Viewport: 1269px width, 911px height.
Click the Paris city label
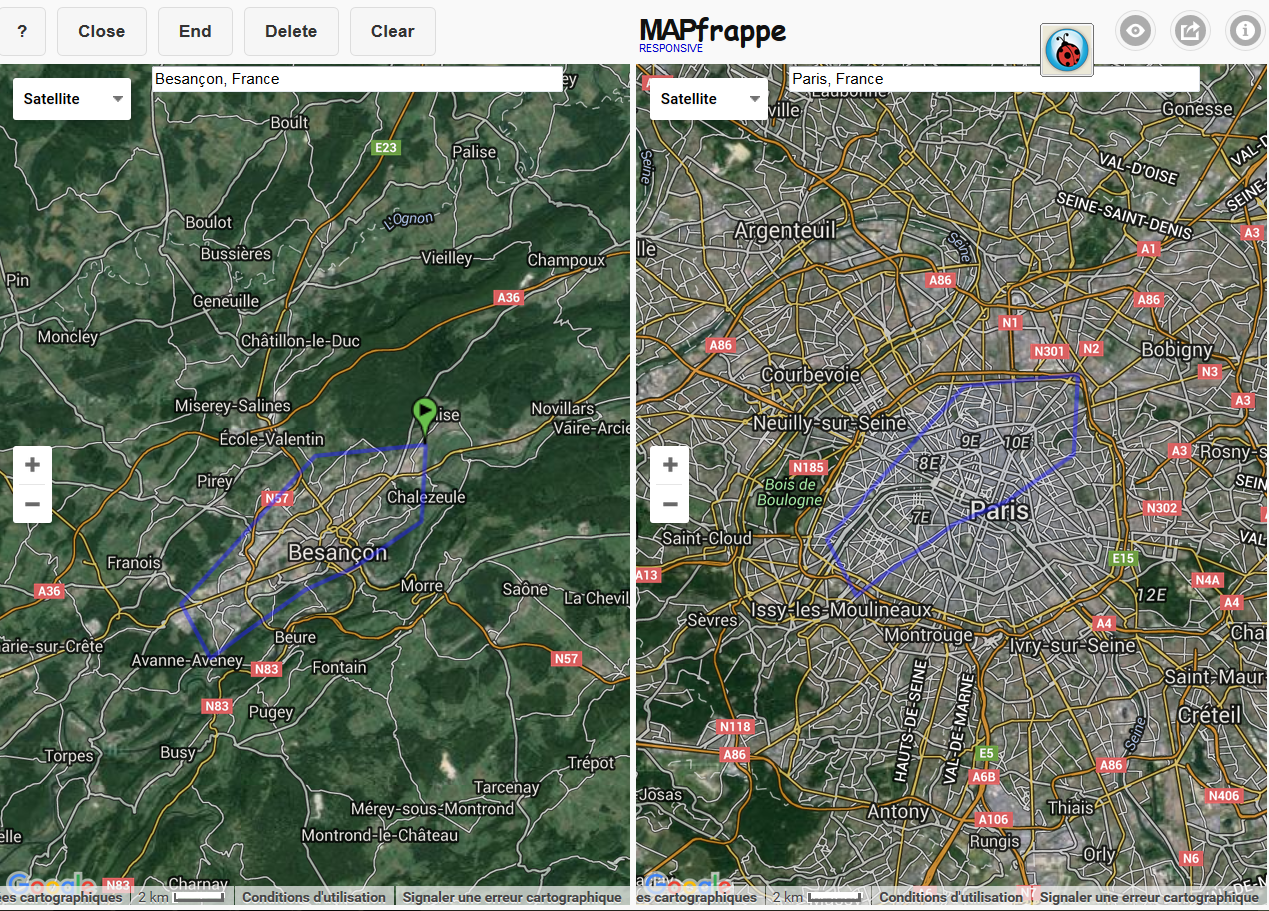click(999, 511)
